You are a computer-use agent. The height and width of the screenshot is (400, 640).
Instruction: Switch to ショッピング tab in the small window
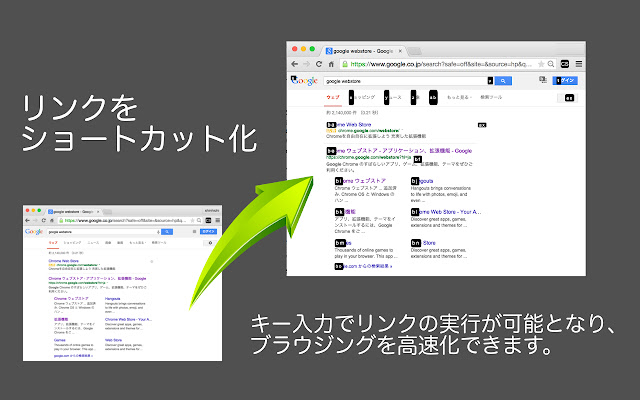(73, 243)
